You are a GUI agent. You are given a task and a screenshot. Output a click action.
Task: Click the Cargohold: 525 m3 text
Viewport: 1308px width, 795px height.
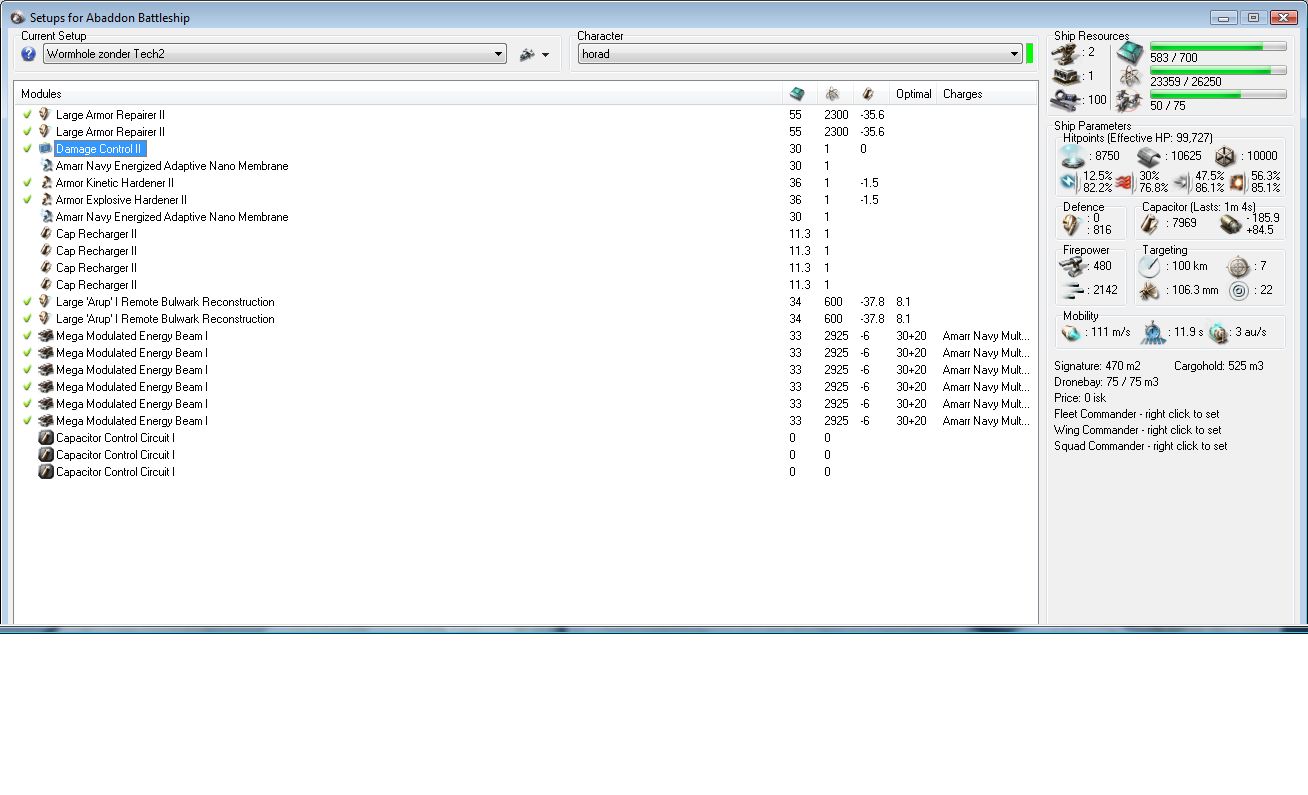click(x=1218, y=366)
